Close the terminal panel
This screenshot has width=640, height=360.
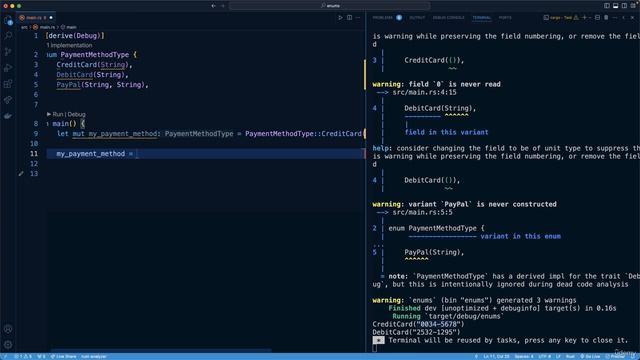(x=633, y=18)
